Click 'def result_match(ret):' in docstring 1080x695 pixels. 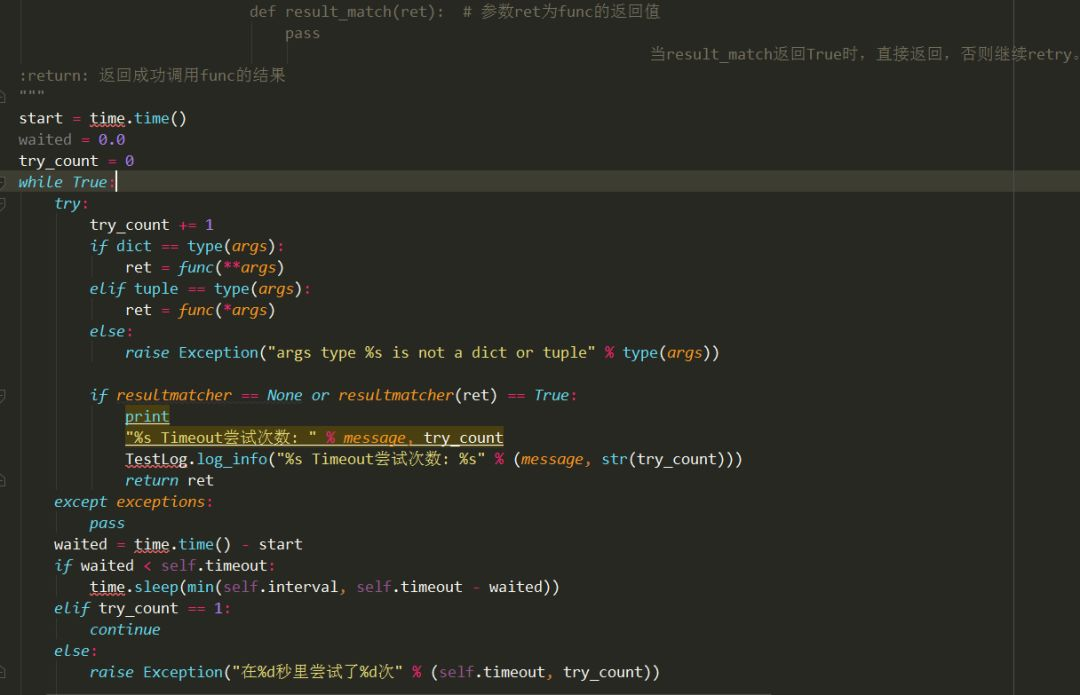(x=346, y=12)
